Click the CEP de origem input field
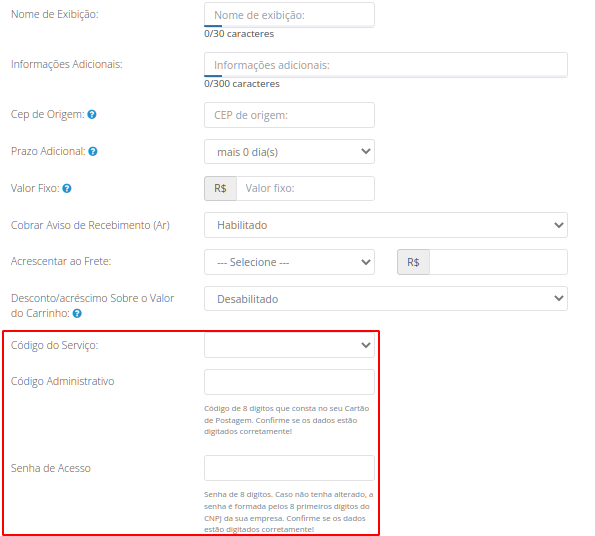 click(x=289, y=115)
